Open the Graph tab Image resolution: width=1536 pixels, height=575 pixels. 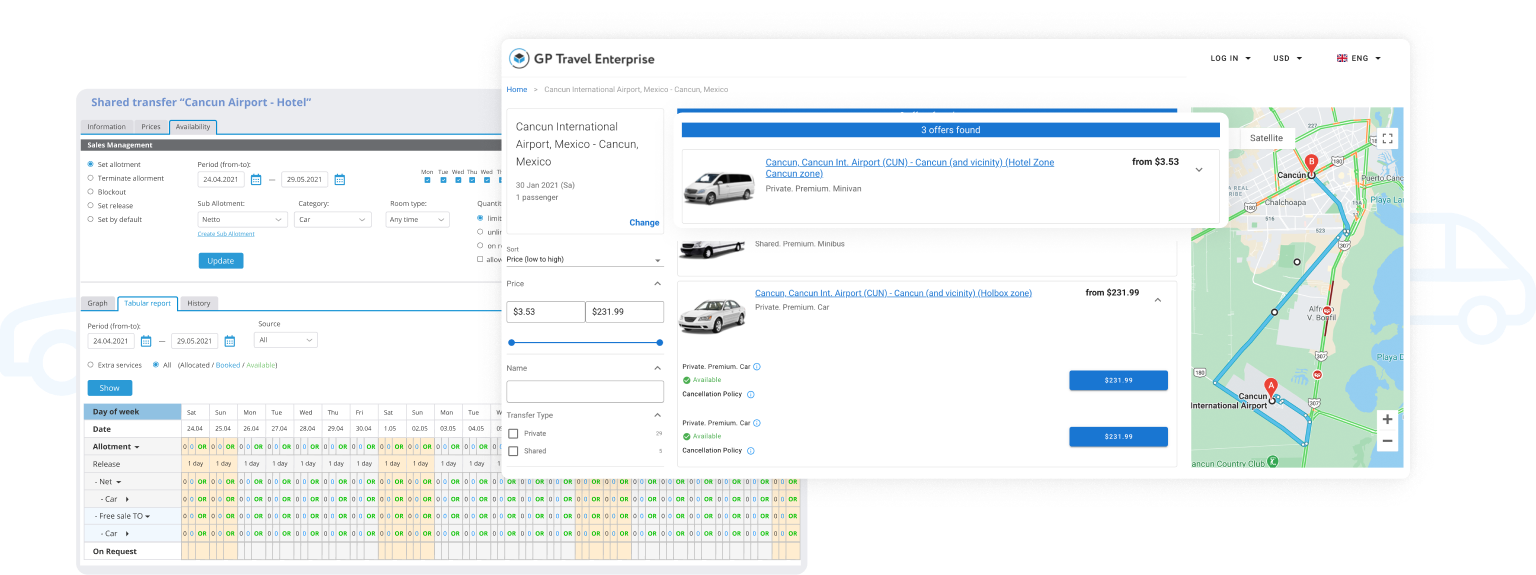(x=98, y=303)
